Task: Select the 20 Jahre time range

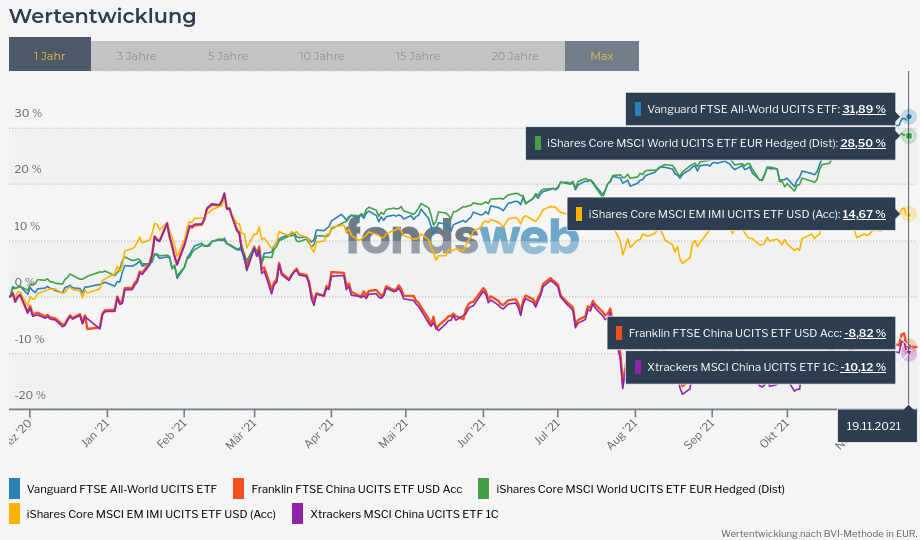Action: point(515,55)
